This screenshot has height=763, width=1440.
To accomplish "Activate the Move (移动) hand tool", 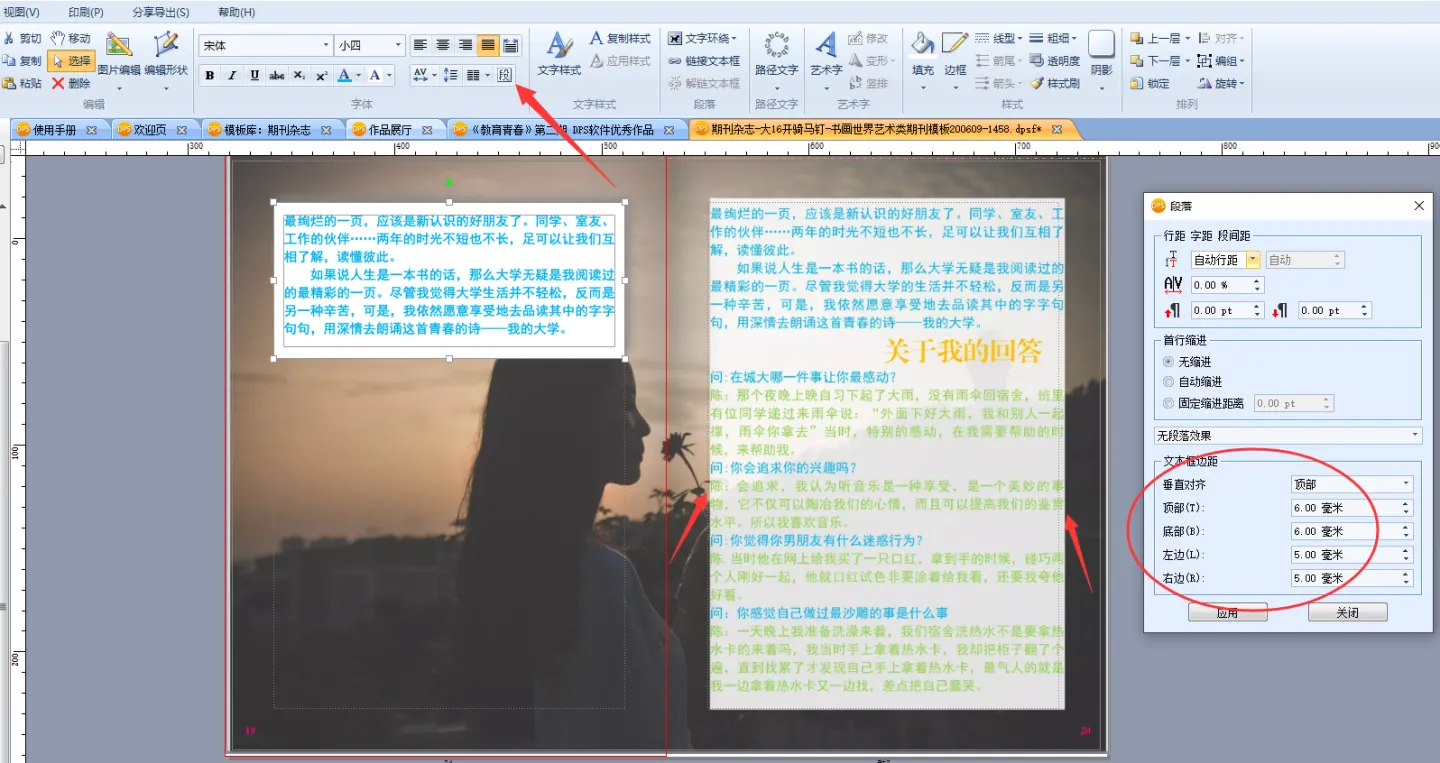I will pyautogui.click(x=71, y=38).
